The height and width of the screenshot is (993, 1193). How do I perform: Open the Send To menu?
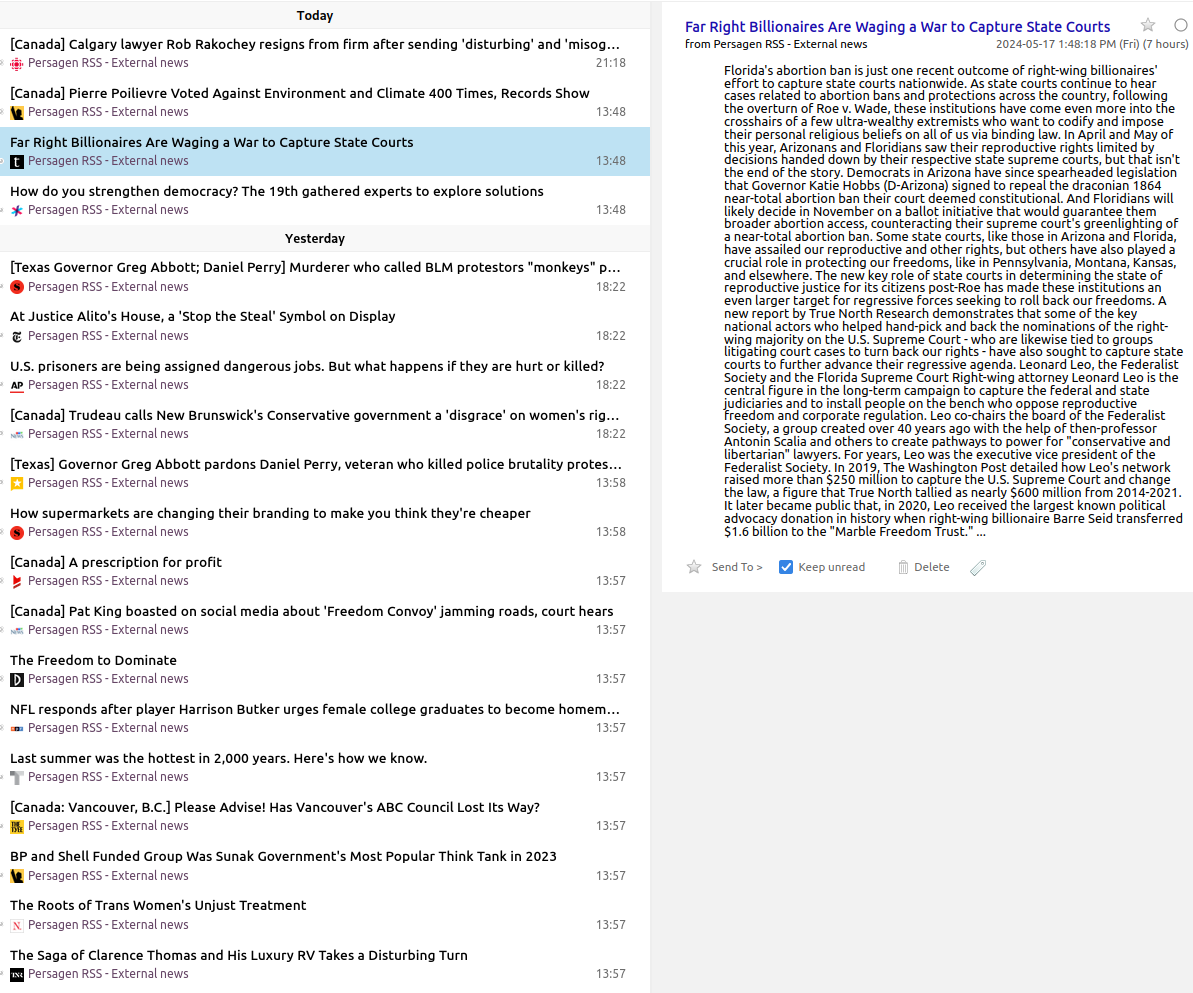click(736, 567)
